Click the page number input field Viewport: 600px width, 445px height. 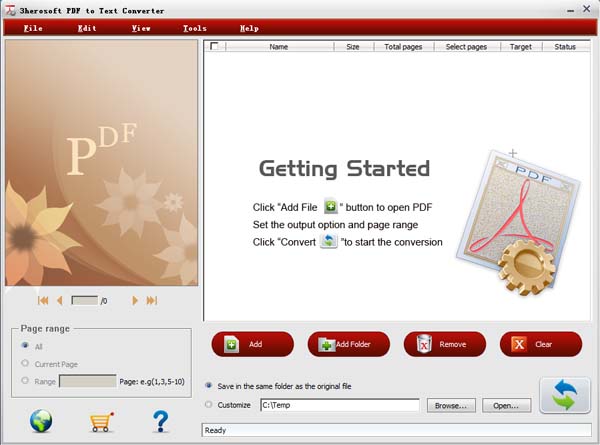[85, 300]
